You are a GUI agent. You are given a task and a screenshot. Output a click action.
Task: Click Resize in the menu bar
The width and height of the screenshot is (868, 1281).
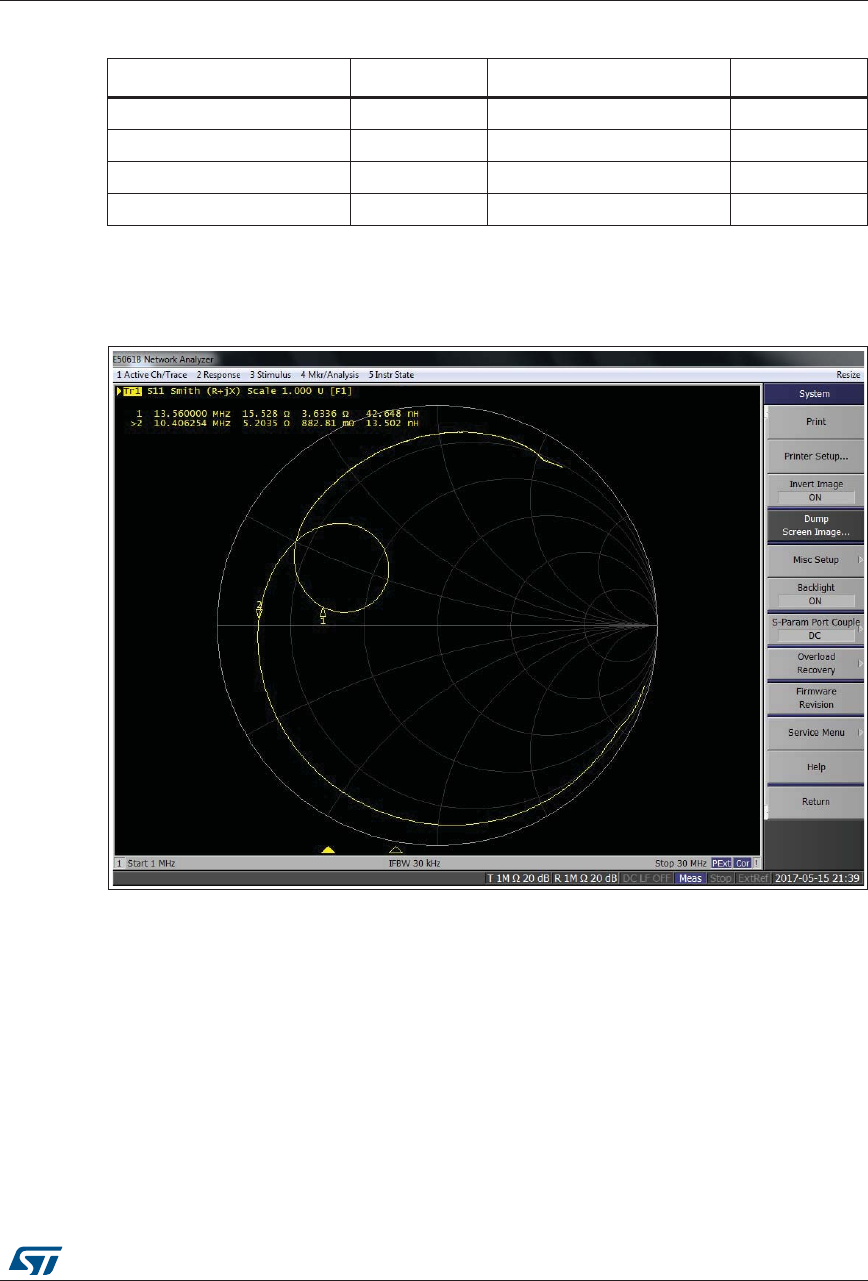pyautogui.click(x=848, y=374)
